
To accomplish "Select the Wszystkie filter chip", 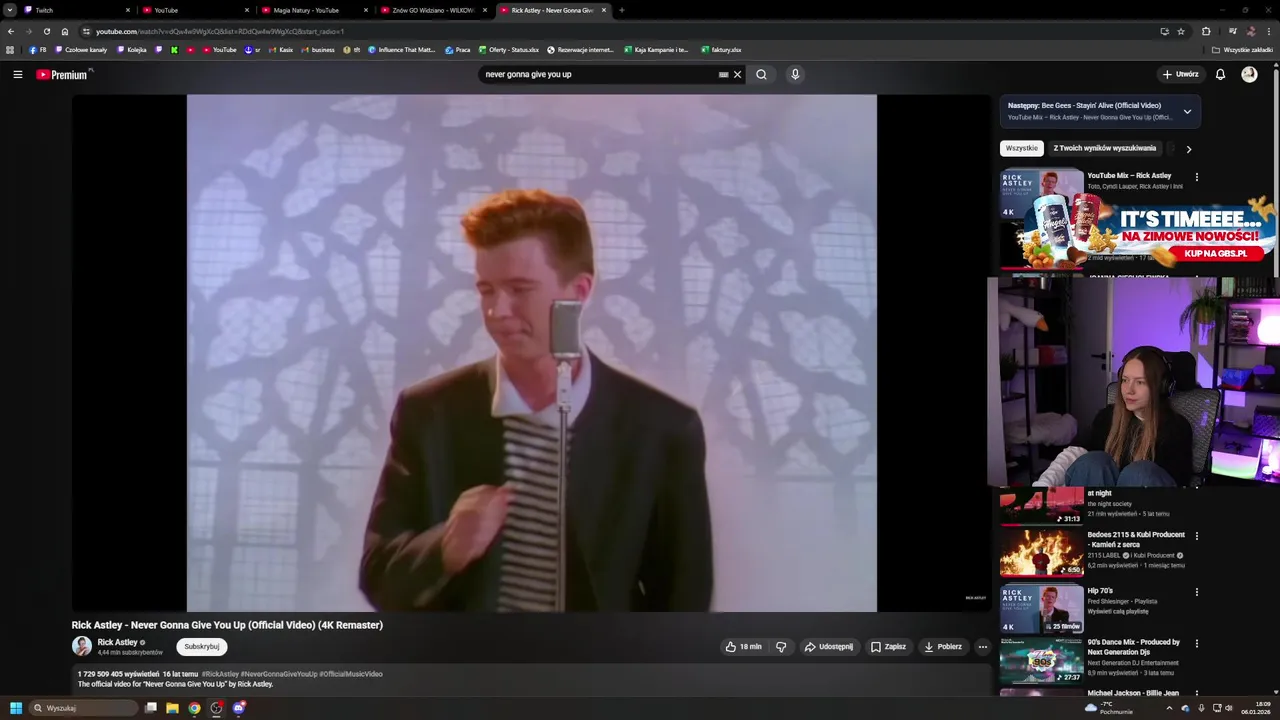I will [1022, 148].
